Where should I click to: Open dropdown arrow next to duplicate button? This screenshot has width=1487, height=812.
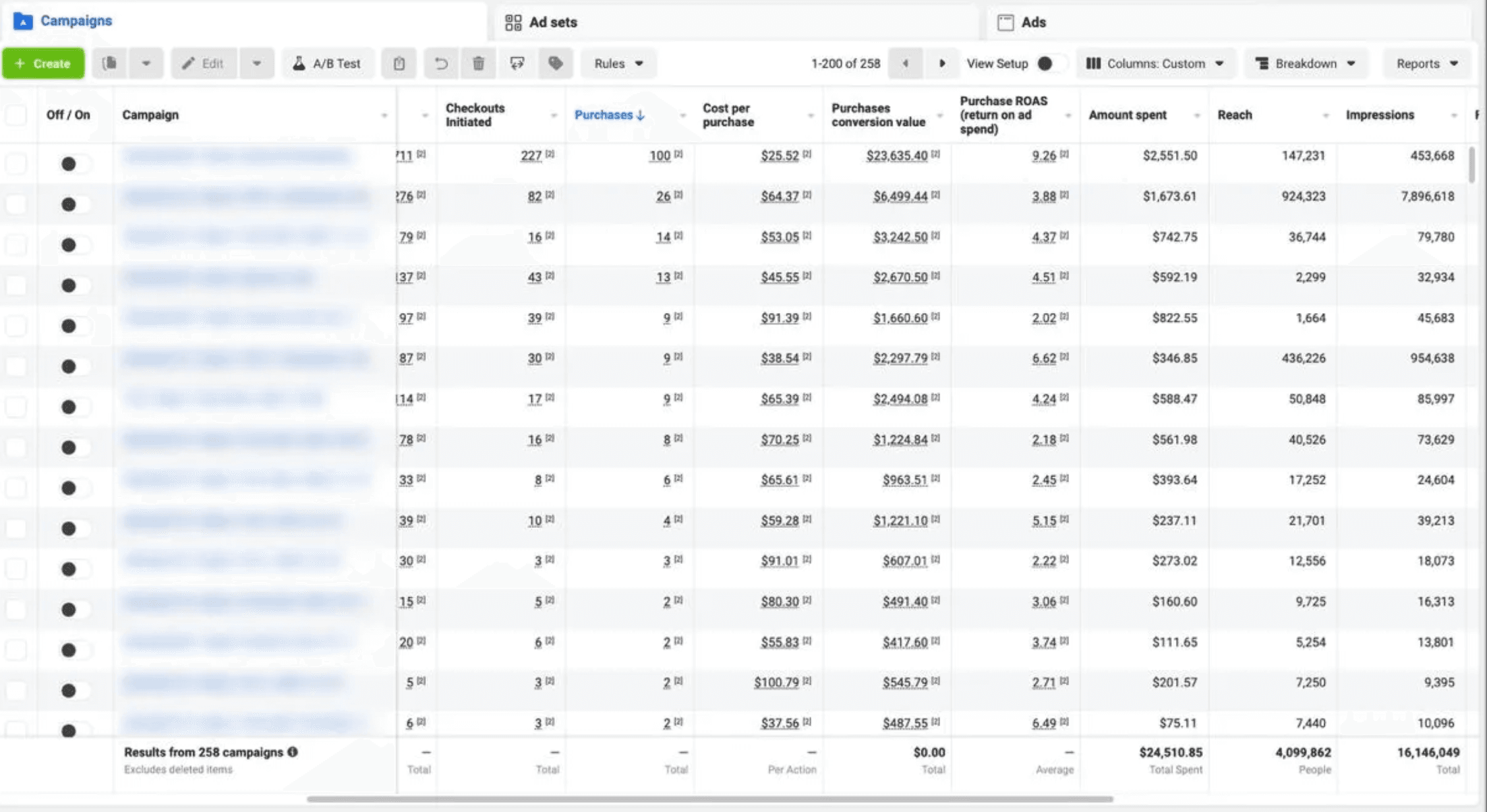tap(146, 63)
